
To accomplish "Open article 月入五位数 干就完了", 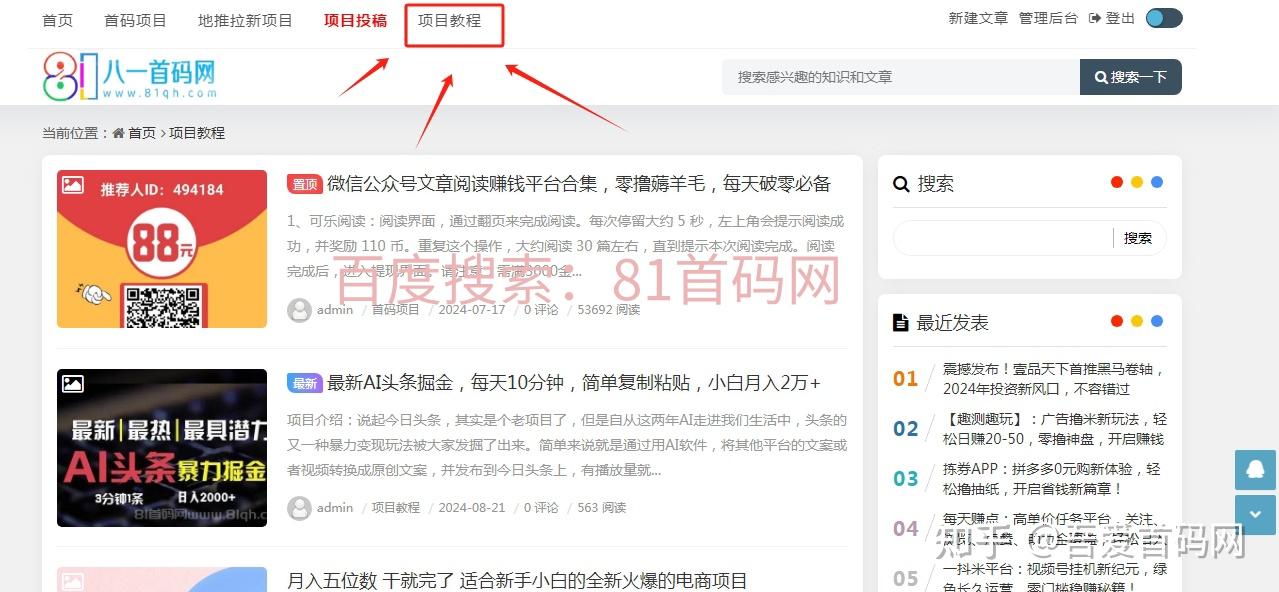I will click(517, 581).
